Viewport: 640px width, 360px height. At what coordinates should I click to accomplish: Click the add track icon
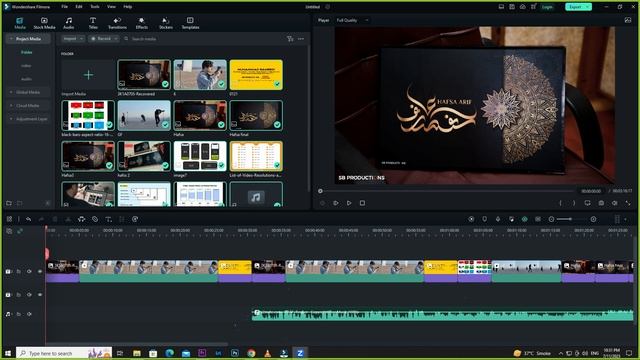(9, 231)
